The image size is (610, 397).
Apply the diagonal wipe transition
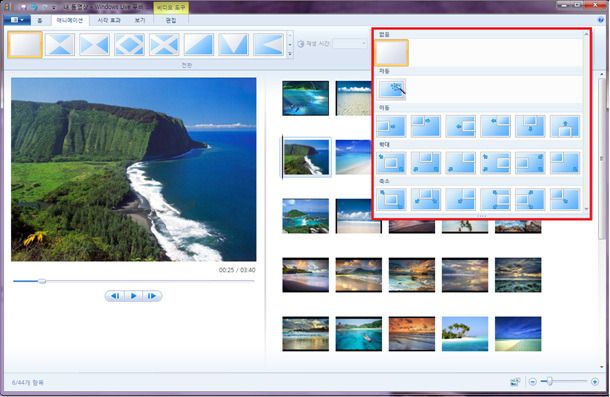click(199, 44)
